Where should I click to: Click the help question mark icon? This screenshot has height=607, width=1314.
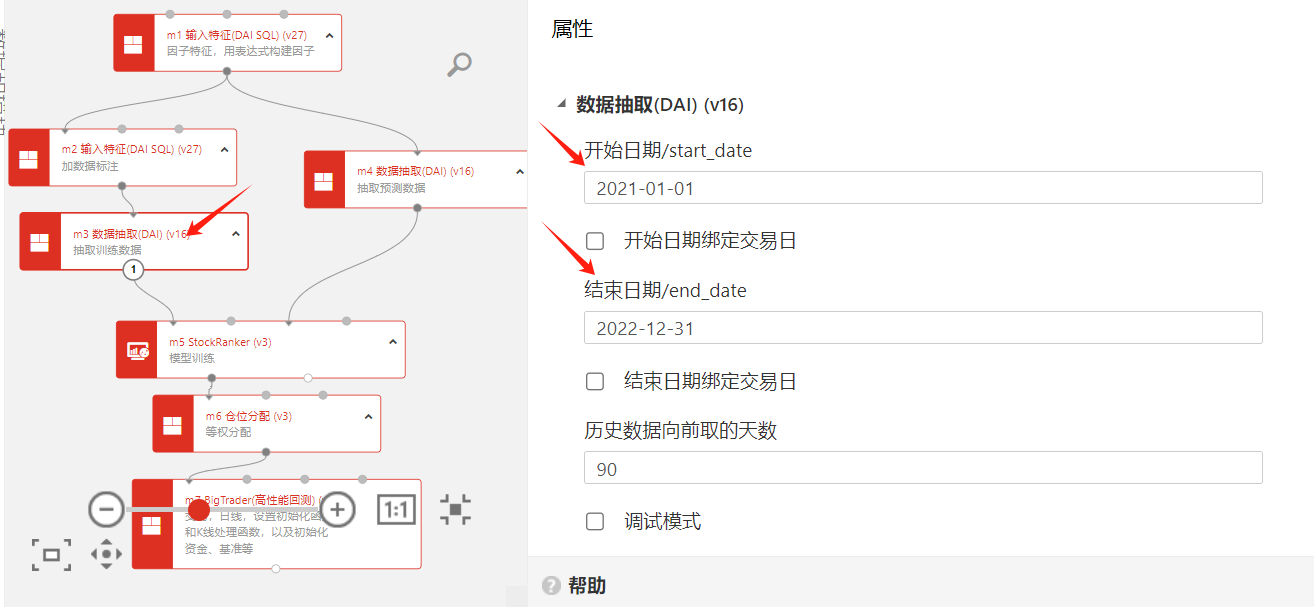pyautogui.click(x=550, y=586)
